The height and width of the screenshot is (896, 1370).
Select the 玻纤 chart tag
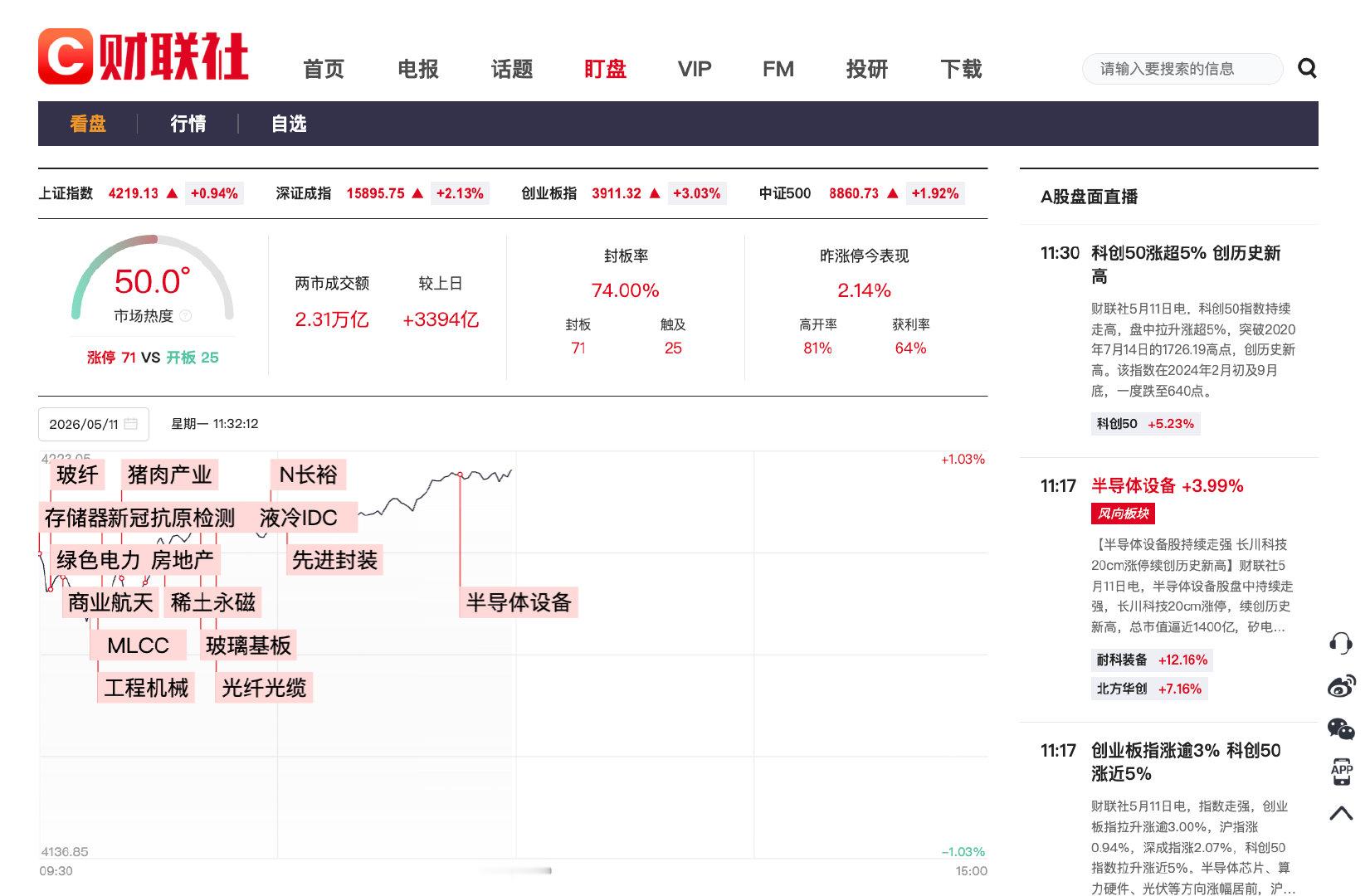point(77,475)
